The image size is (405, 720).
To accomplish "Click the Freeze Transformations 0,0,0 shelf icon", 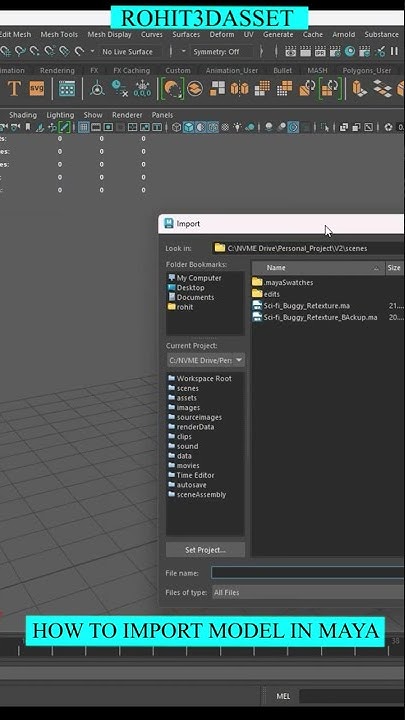I will tap(142, 88).
